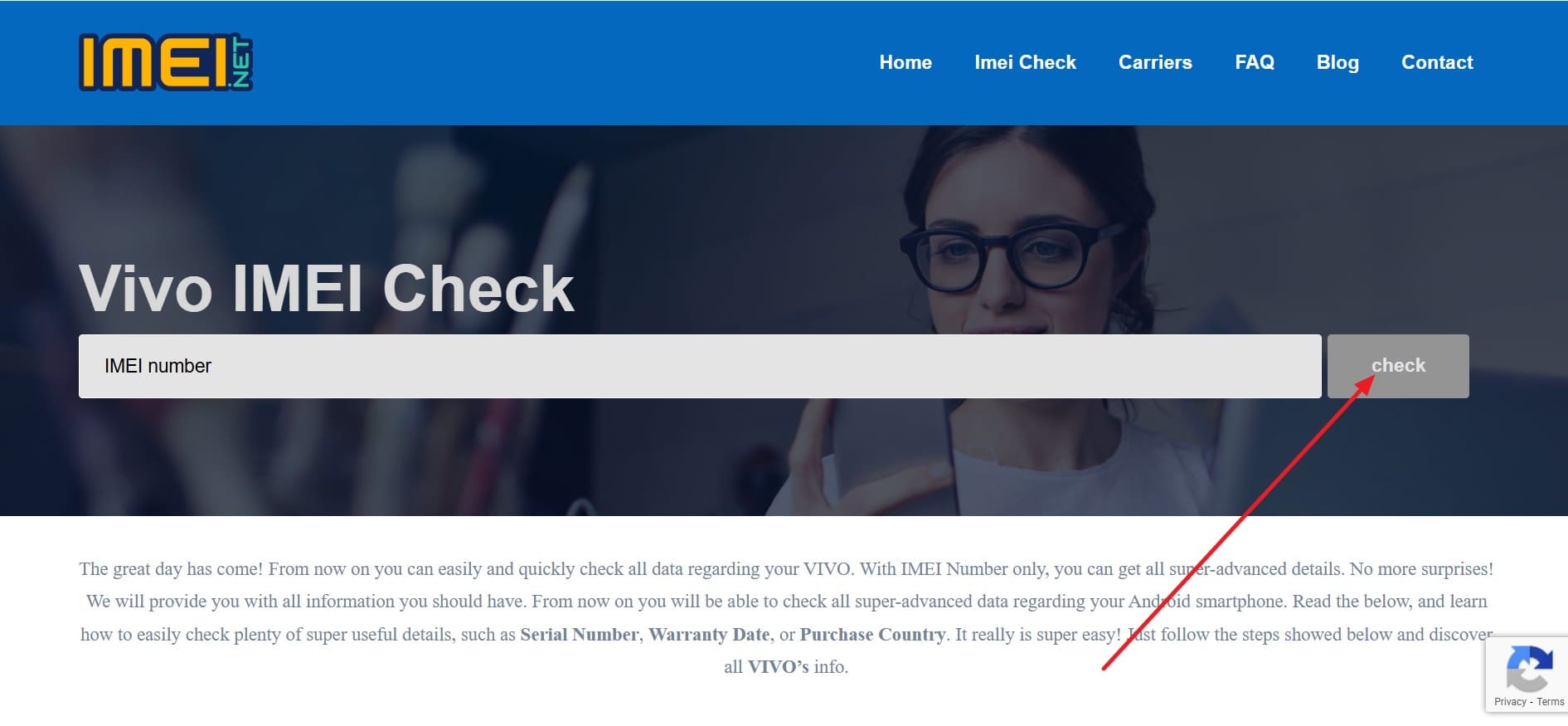Open the reCAPTCHA Terms link
1568x726 pixels.
point(1551,702)
